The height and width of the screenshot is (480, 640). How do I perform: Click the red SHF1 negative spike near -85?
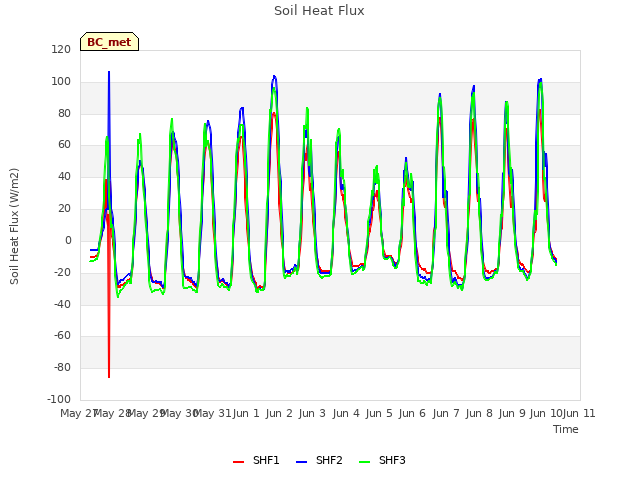pos(109,376)
